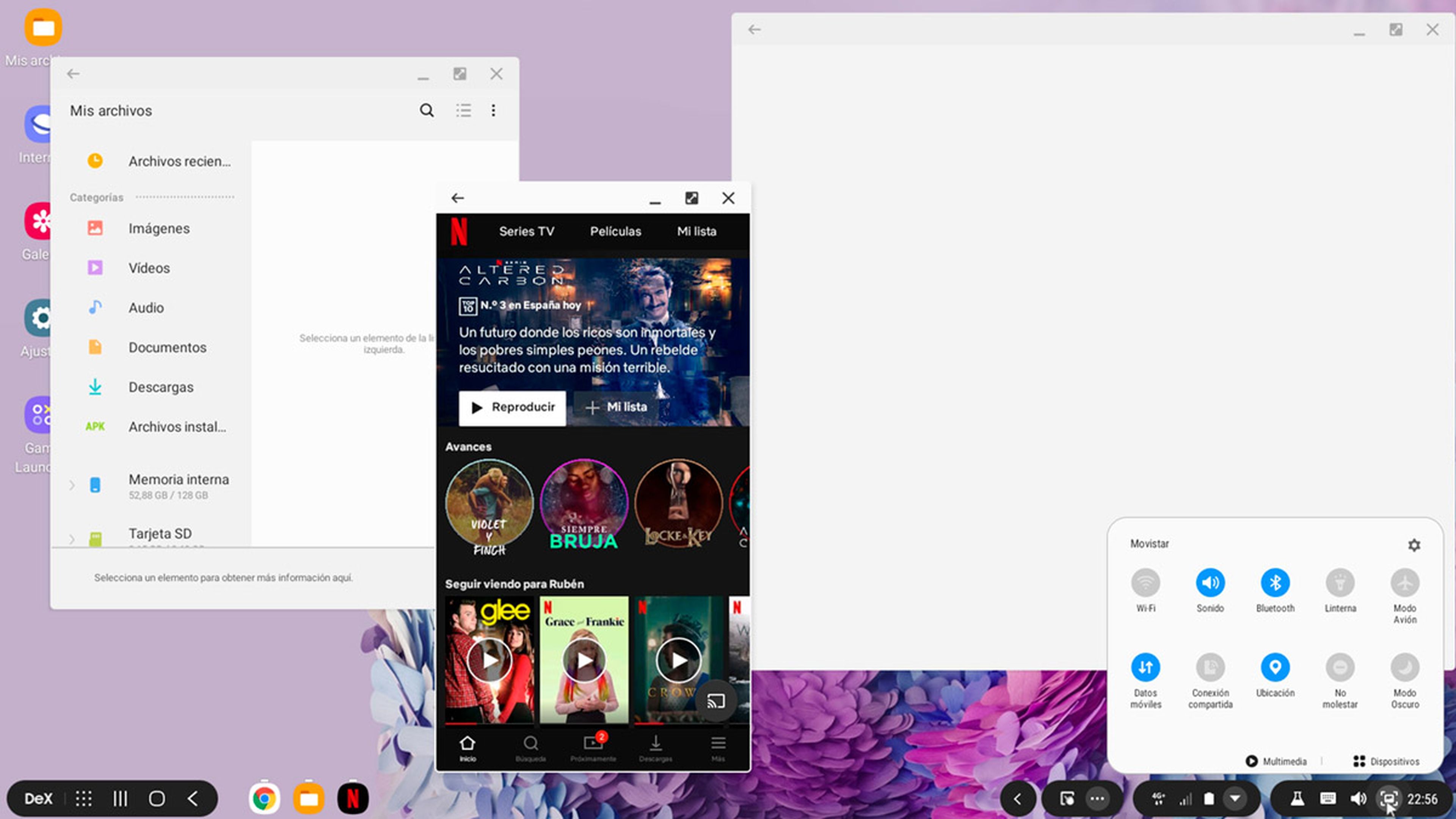Open Dispositivos in quick panel
The image size is (1456, 819).
tap(1387, 761)
